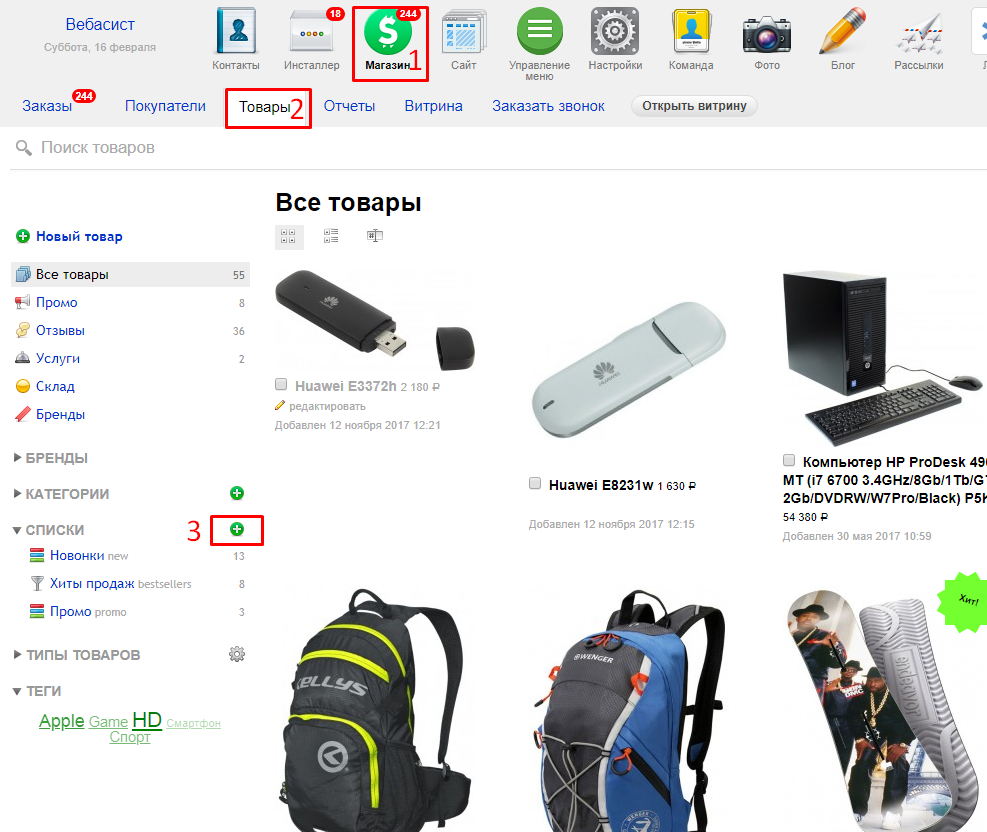Click the Новый товар link
The width and height of the screenshot is (987, 832).
tap(79, 237)
